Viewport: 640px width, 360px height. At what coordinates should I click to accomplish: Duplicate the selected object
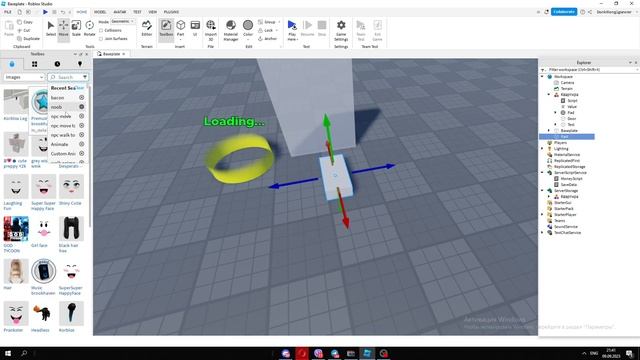(x=29, y=38)
